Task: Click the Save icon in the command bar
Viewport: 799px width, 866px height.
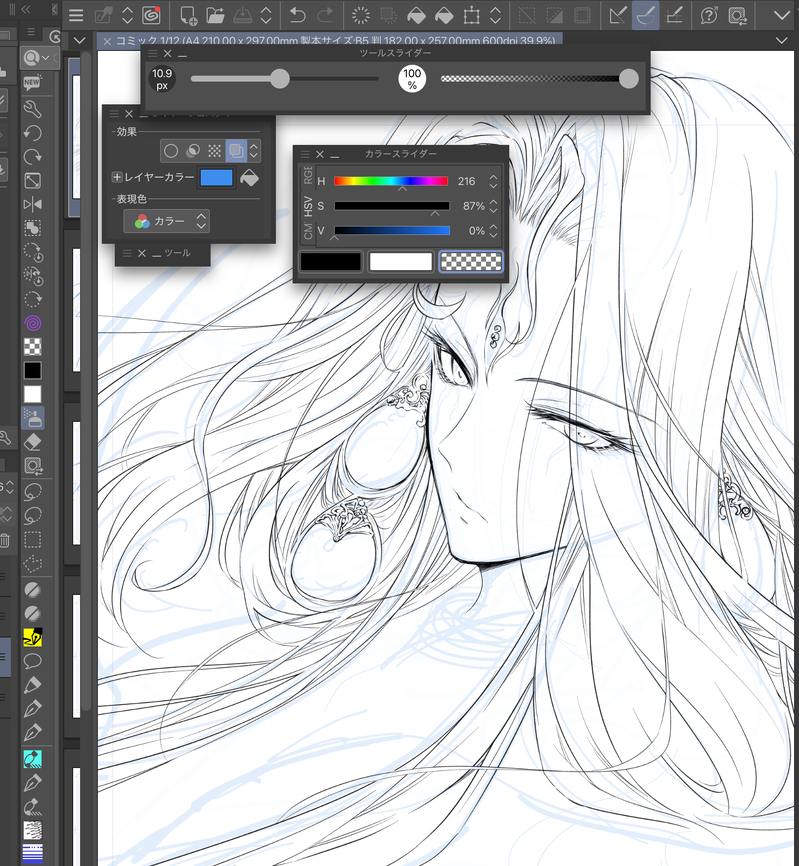Action: coord(242,15)
